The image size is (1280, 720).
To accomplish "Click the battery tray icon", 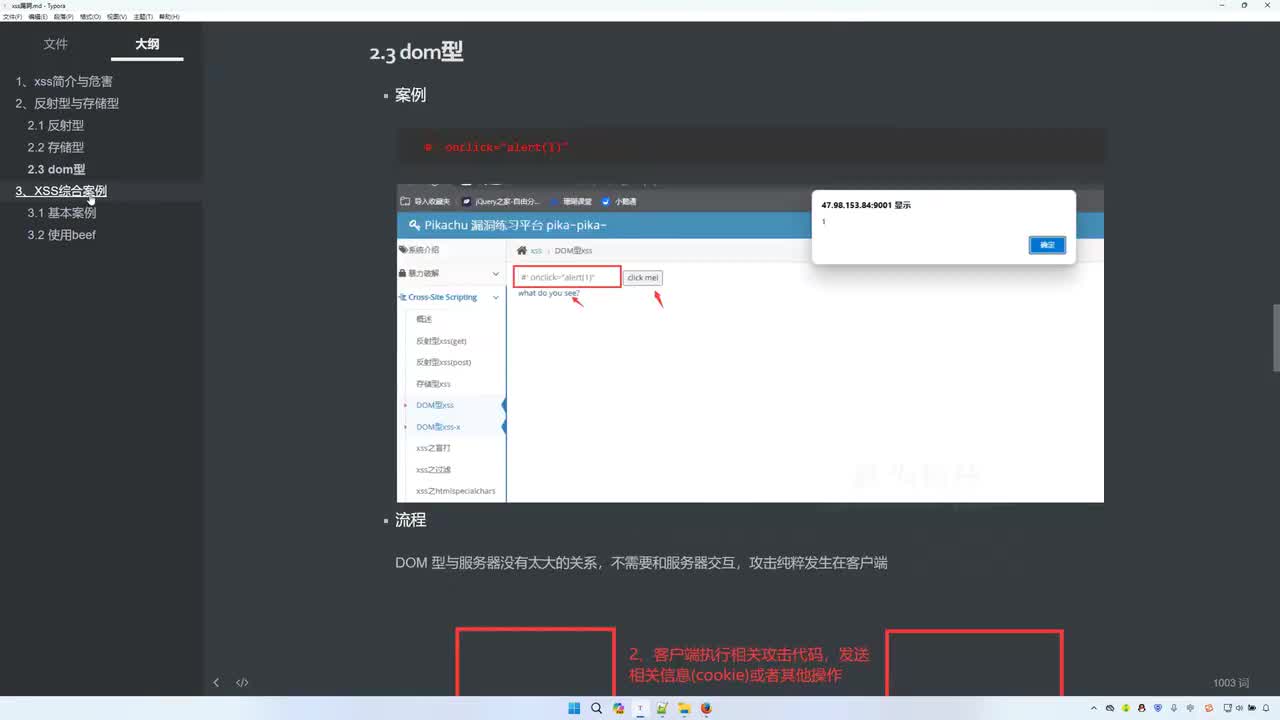I will coord(1252,708).
